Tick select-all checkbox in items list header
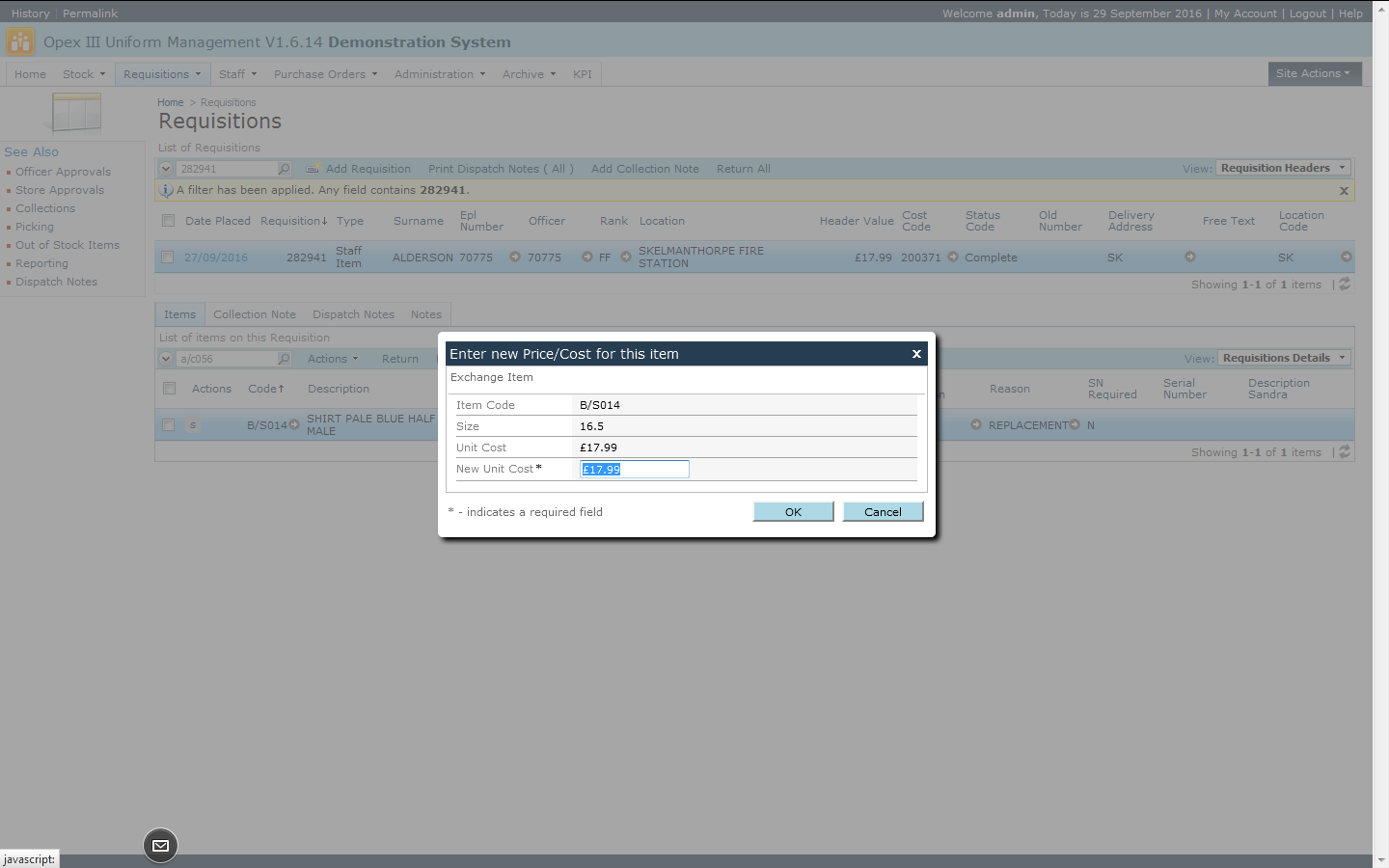 point(170,389)
